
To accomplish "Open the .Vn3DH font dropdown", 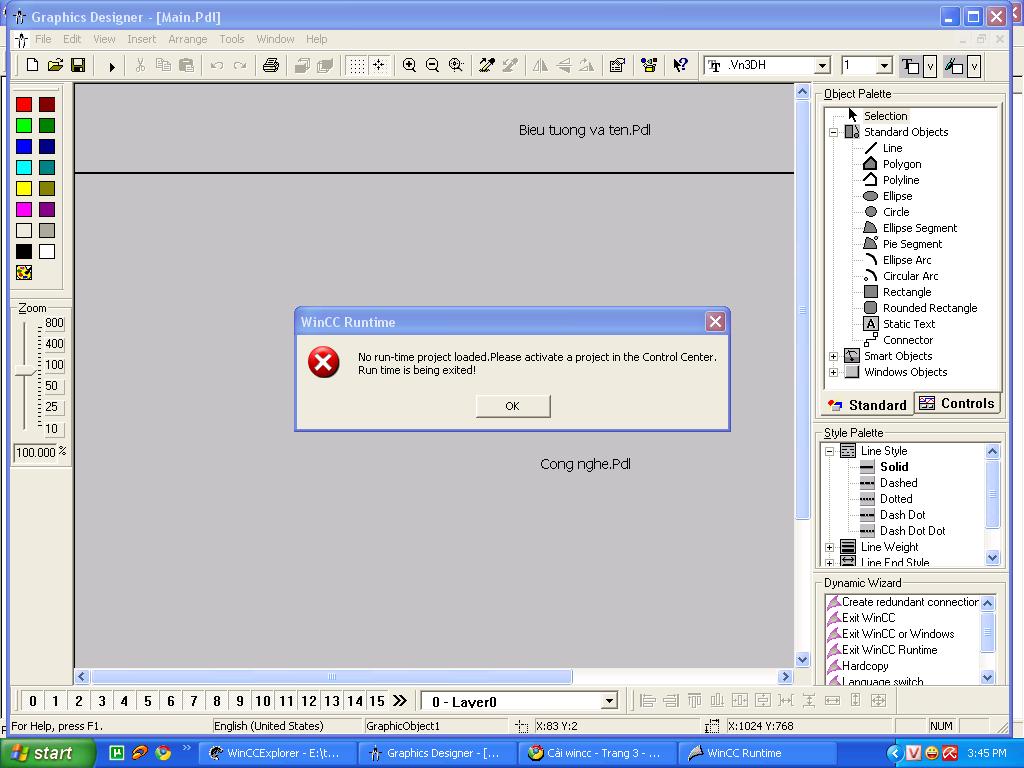I will coord(822,66).
